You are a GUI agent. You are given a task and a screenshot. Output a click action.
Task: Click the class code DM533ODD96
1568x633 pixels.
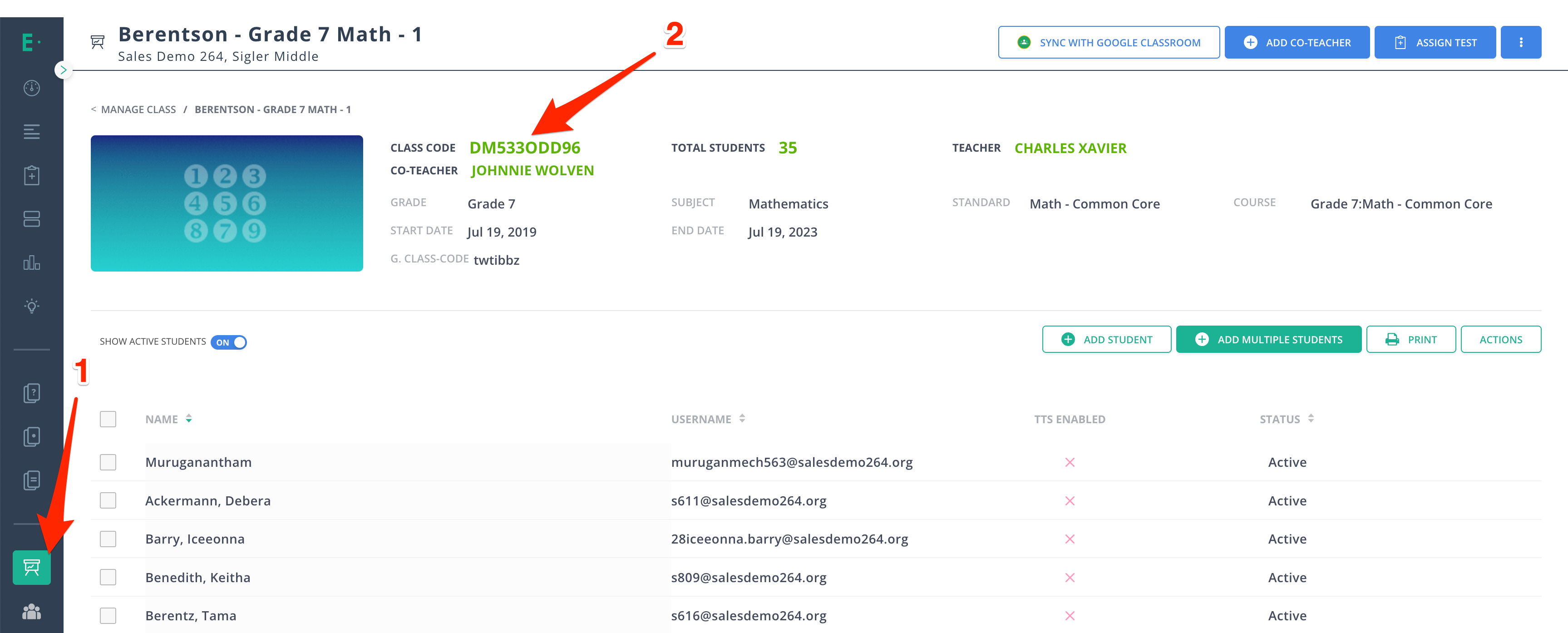pyautogui.click(x=525, y=148)
